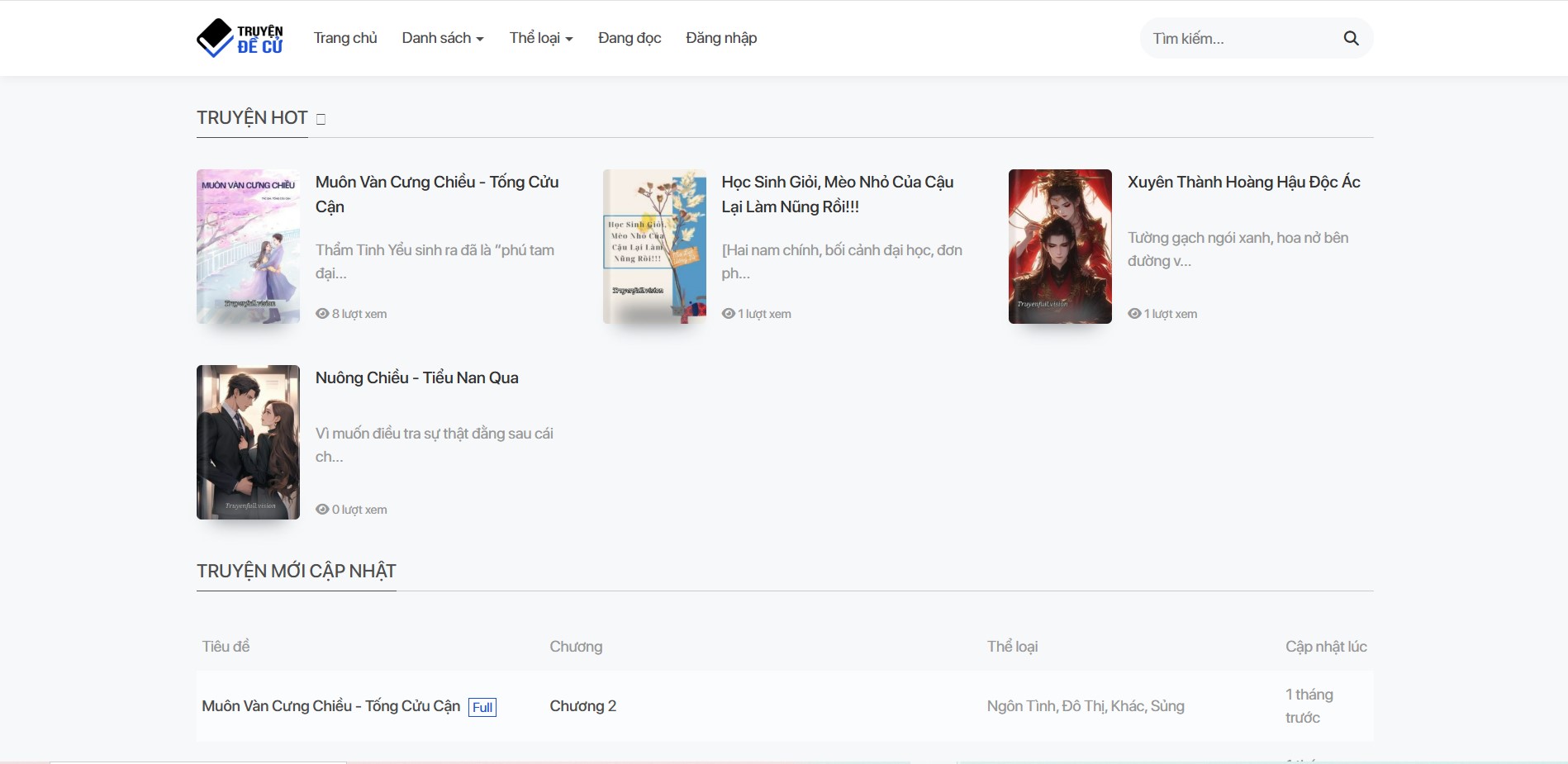Click the Full badge in updates table

[x=482, y=707]
